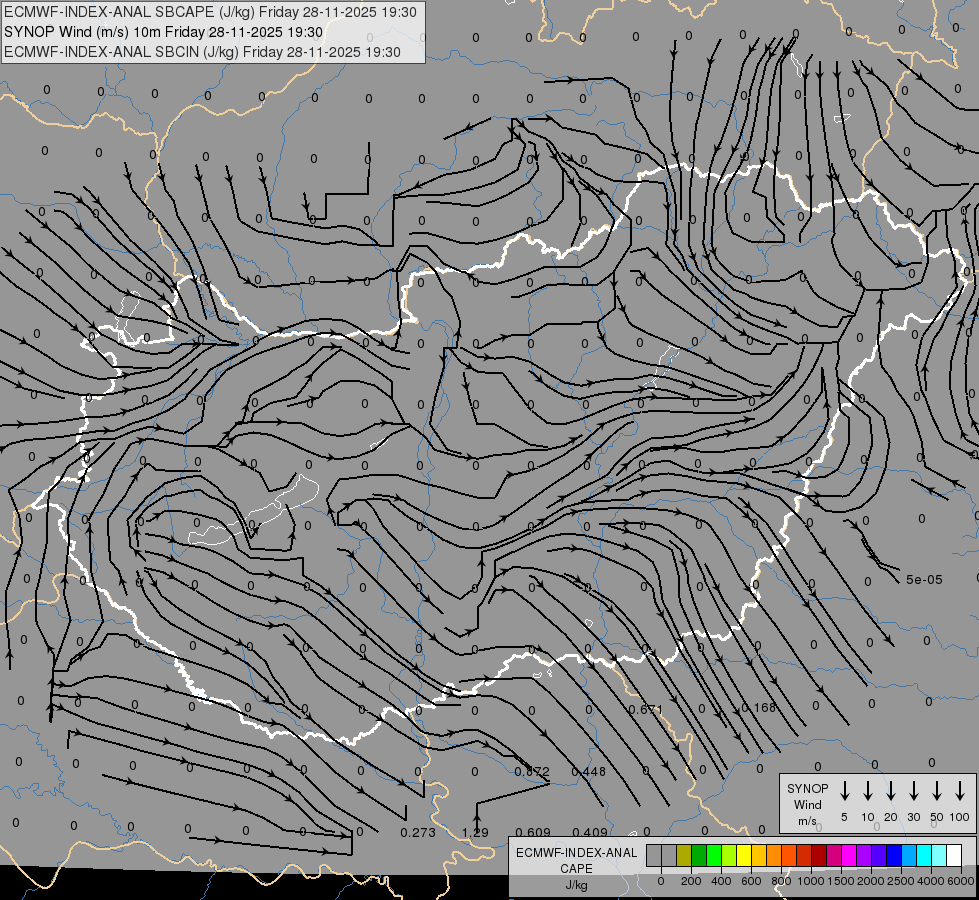Pick the white CAPE legend swatch
Viewport: 979px width, 900px height.
[x=954, y=855]
